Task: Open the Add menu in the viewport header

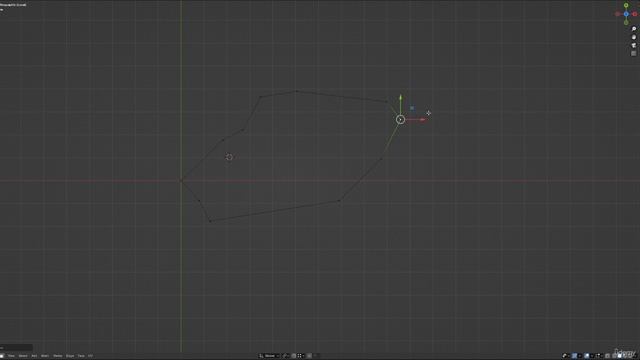Action: (x=34, y=356)
